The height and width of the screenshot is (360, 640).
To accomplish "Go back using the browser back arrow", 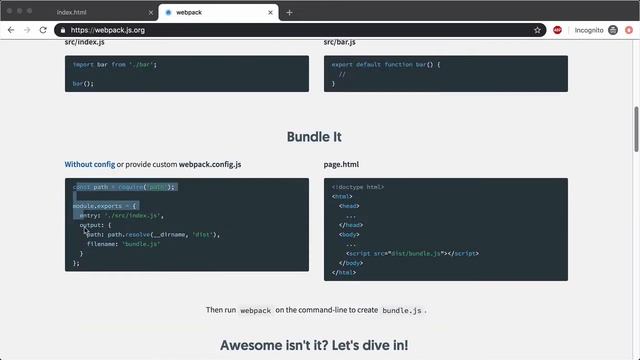I will point(11,30).
